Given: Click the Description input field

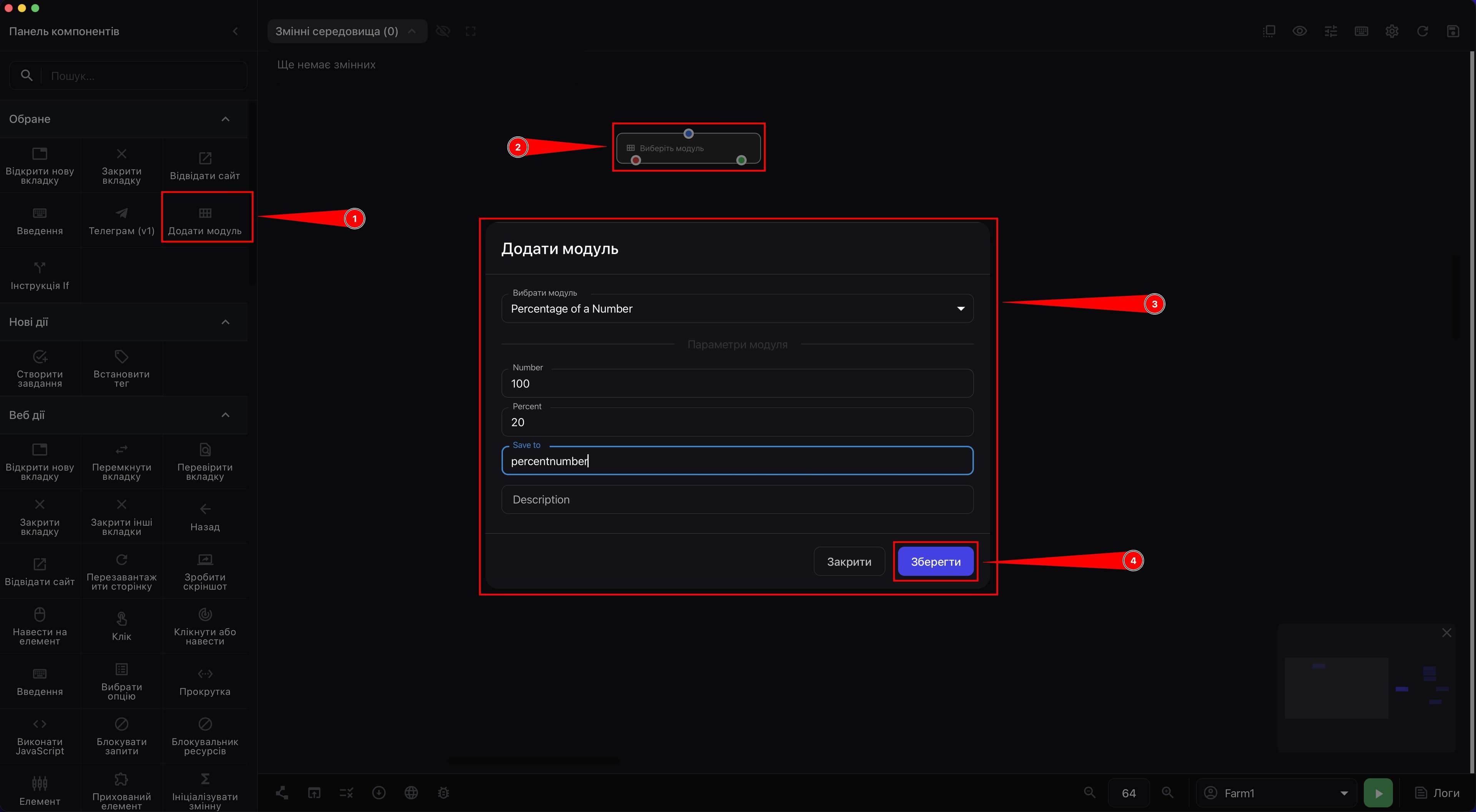Looking at the screenshot, I should point(737,500).
